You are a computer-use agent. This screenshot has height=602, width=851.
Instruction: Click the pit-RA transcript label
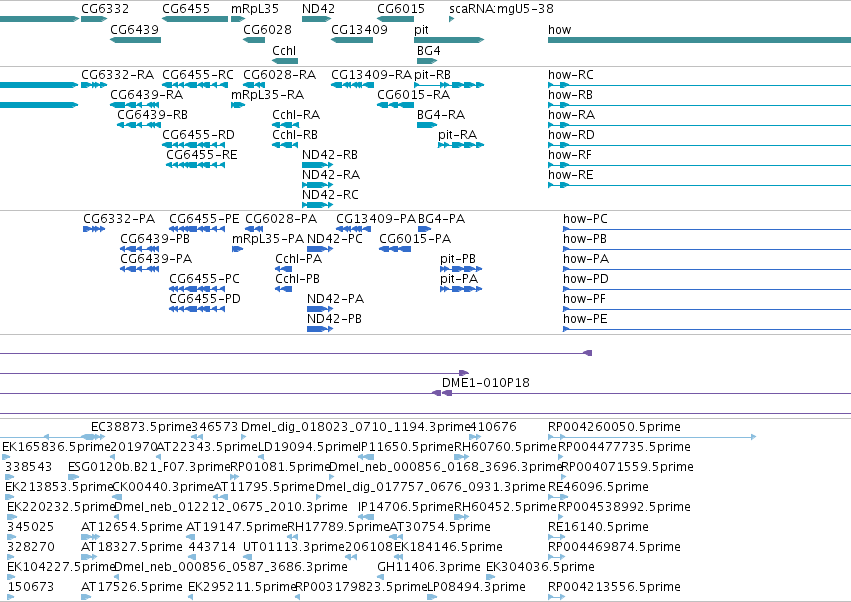(x=458, y=135)
